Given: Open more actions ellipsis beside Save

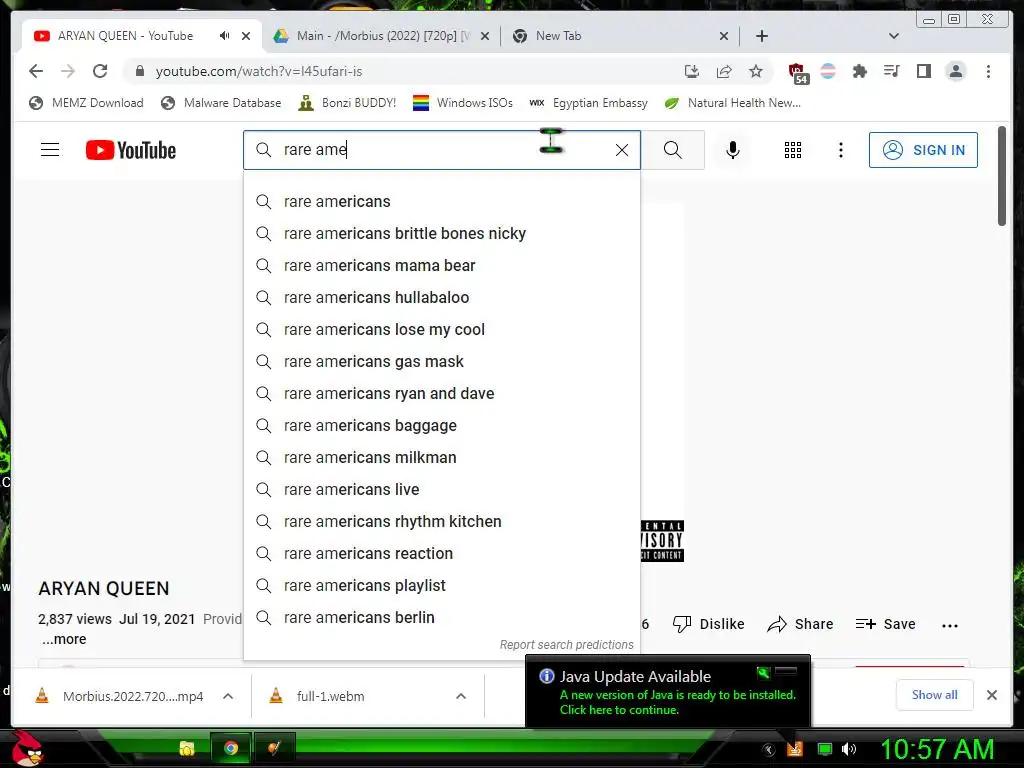Looking at the screenshot, I should [x=950, y=626].
